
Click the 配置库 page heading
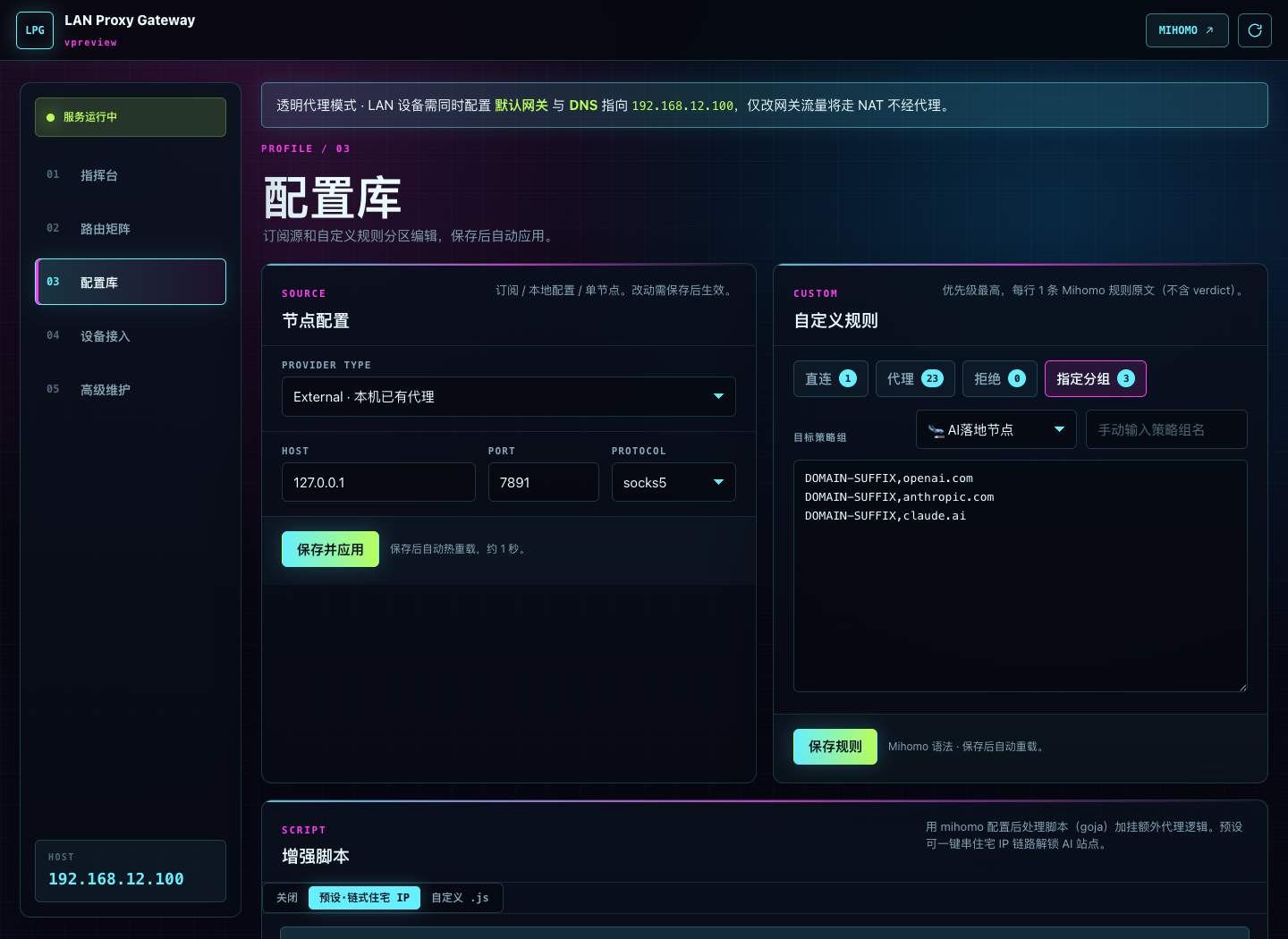pyautogui.click(x=333, y=198)
